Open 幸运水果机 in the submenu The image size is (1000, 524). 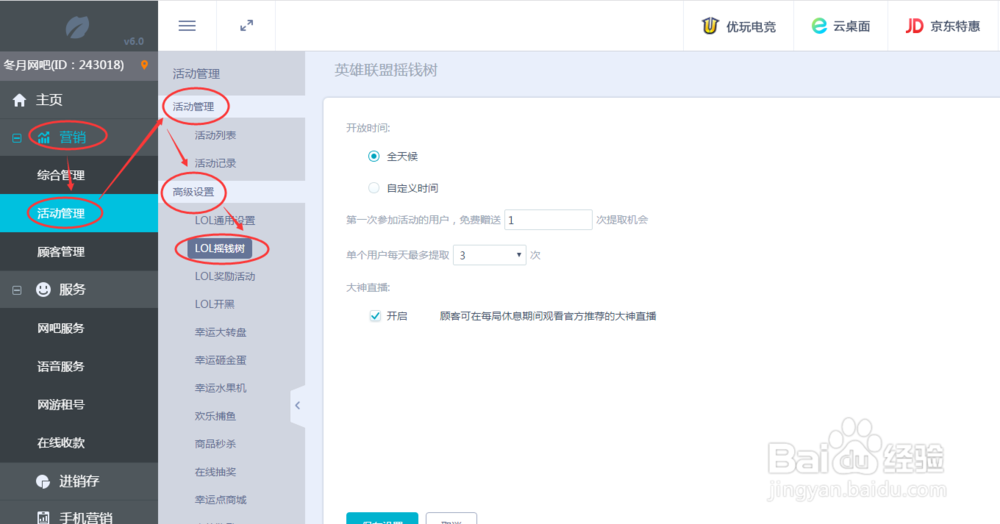coord(221,388)
